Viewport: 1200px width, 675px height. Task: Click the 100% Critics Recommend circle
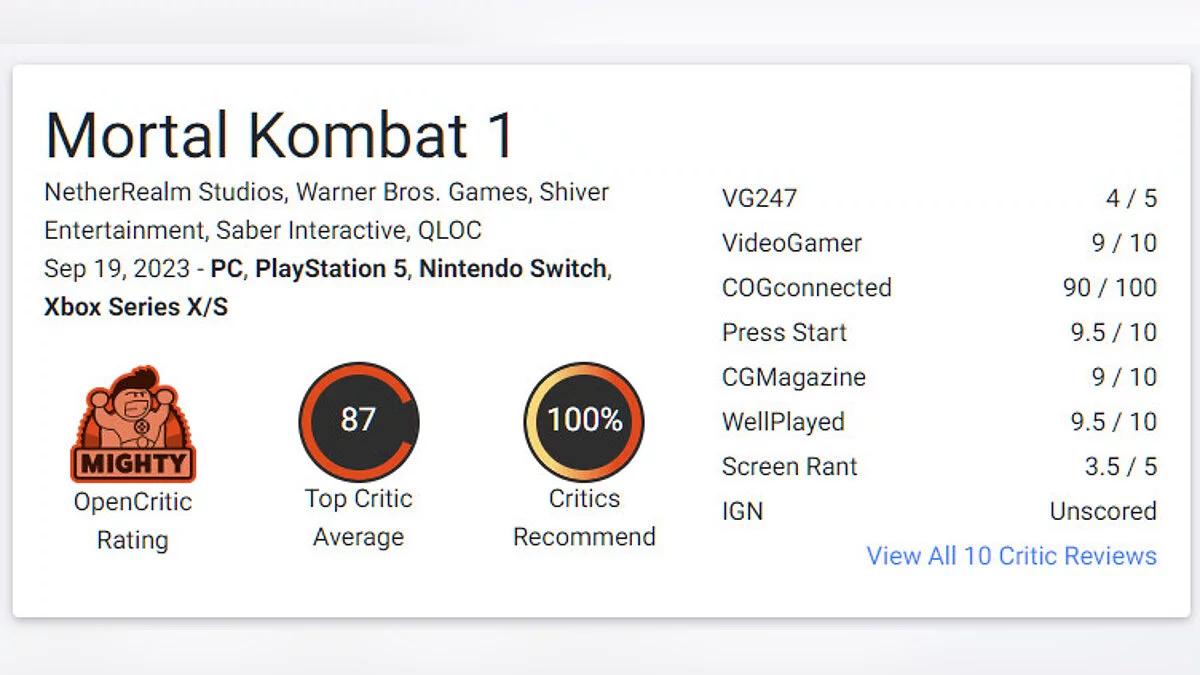tap(584, 421)
